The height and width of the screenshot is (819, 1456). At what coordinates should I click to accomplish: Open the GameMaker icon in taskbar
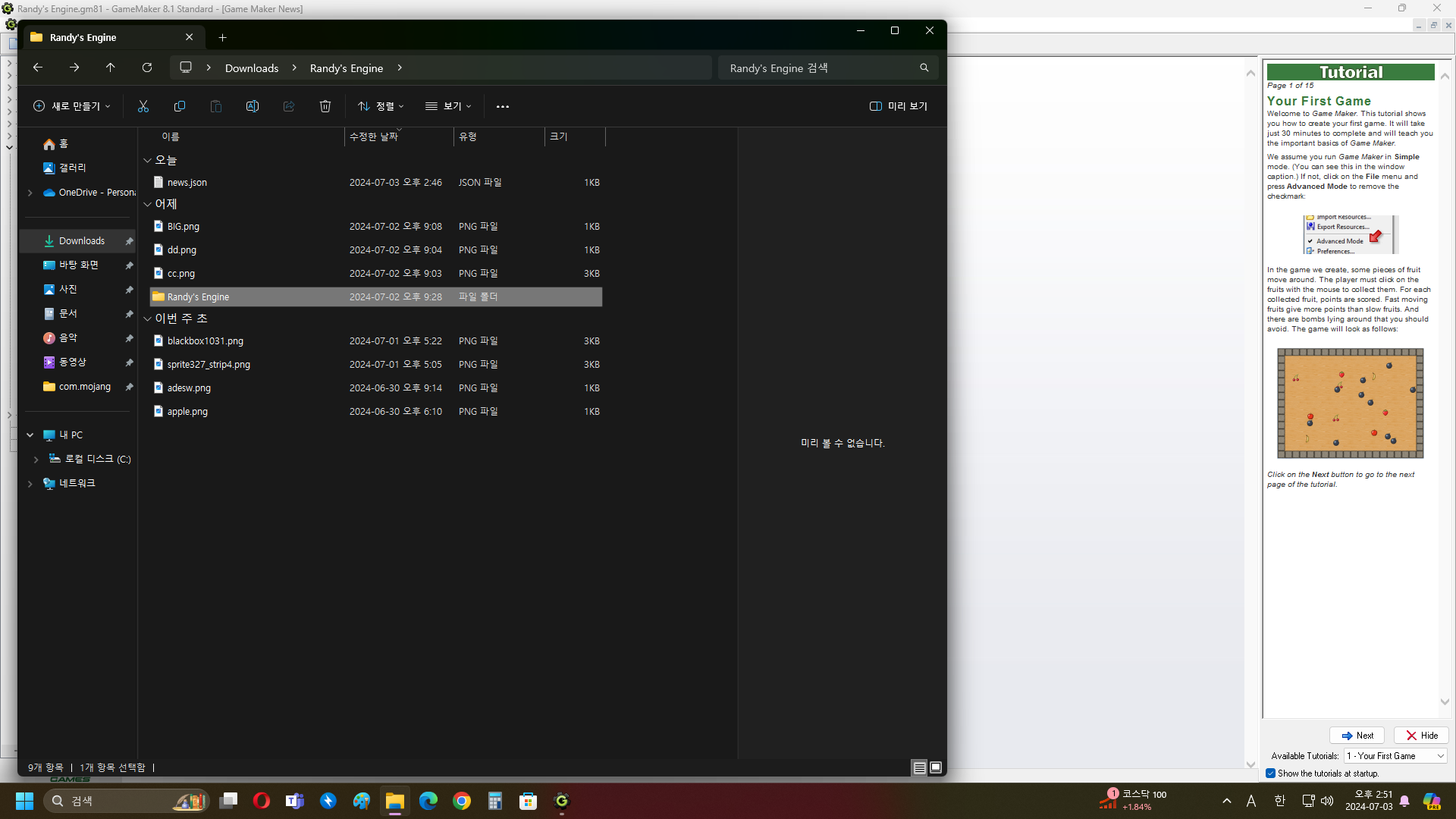[562, 801]
